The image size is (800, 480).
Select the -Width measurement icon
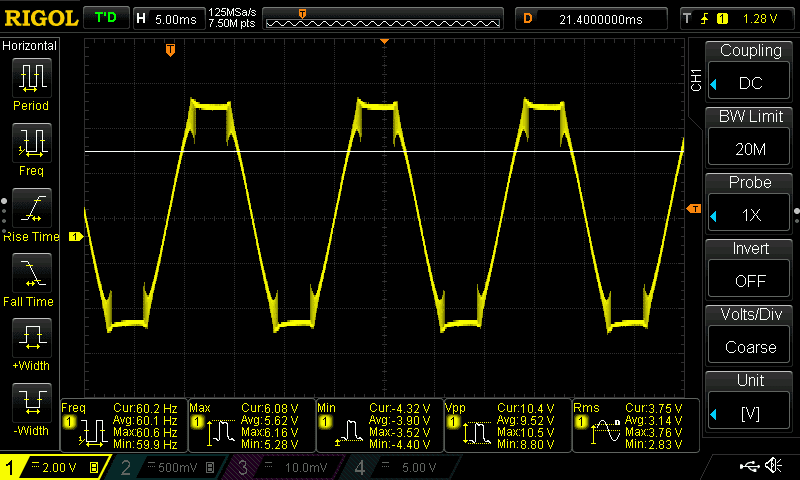(32, 402)
